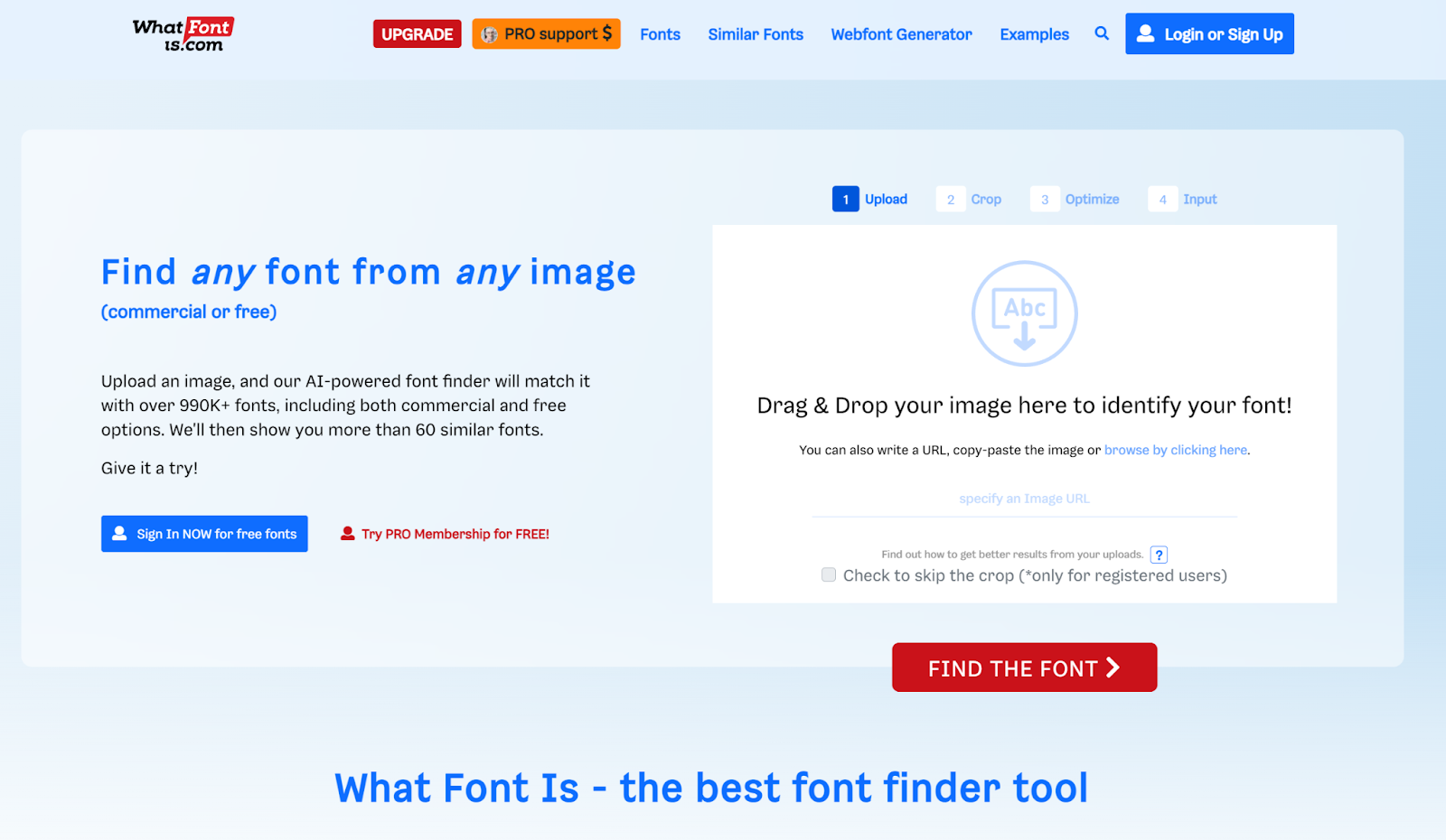The image size is (1446, 840).
Task: Enable 'Check to skip the crop' checkbox
Action: [x=829, y=574]
